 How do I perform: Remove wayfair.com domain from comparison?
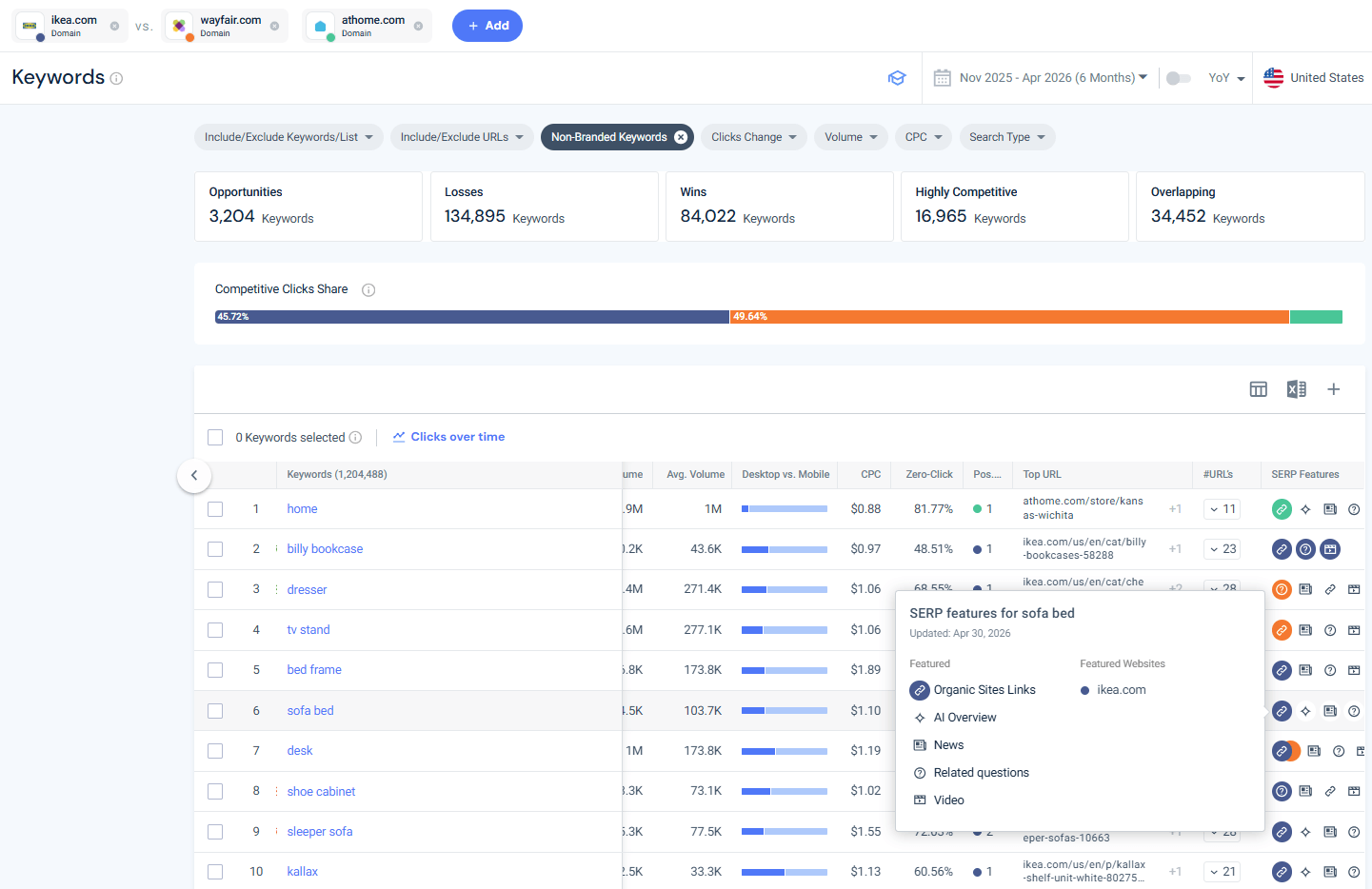tap(274, 26)
